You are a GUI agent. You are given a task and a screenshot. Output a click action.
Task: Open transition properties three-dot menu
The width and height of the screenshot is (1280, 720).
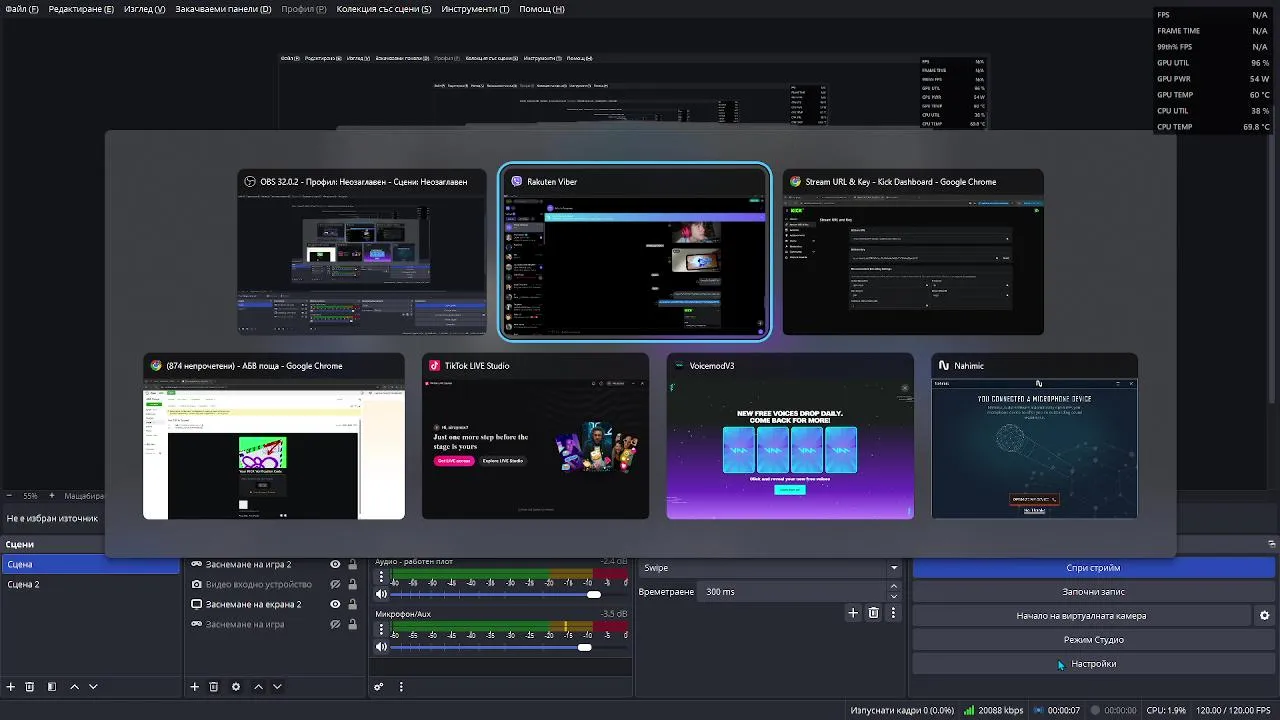pos(893,613)
